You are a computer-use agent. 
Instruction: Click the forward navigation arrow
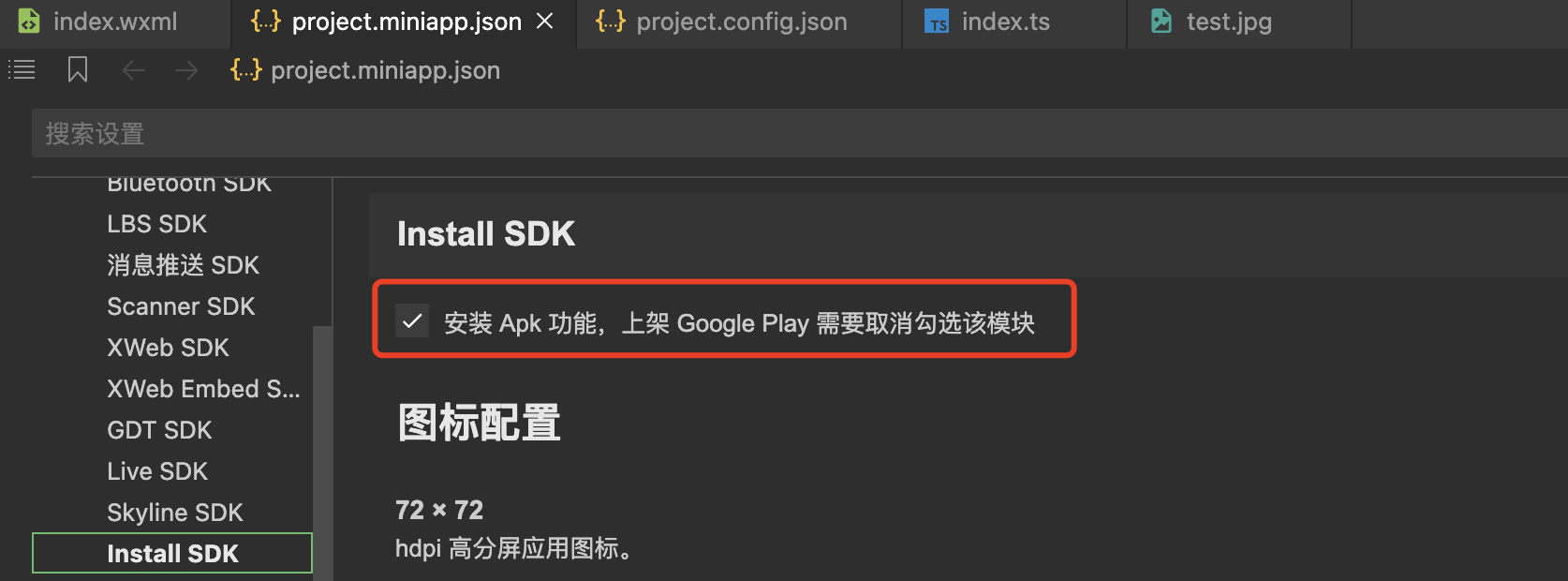click(x=186, y=70)
